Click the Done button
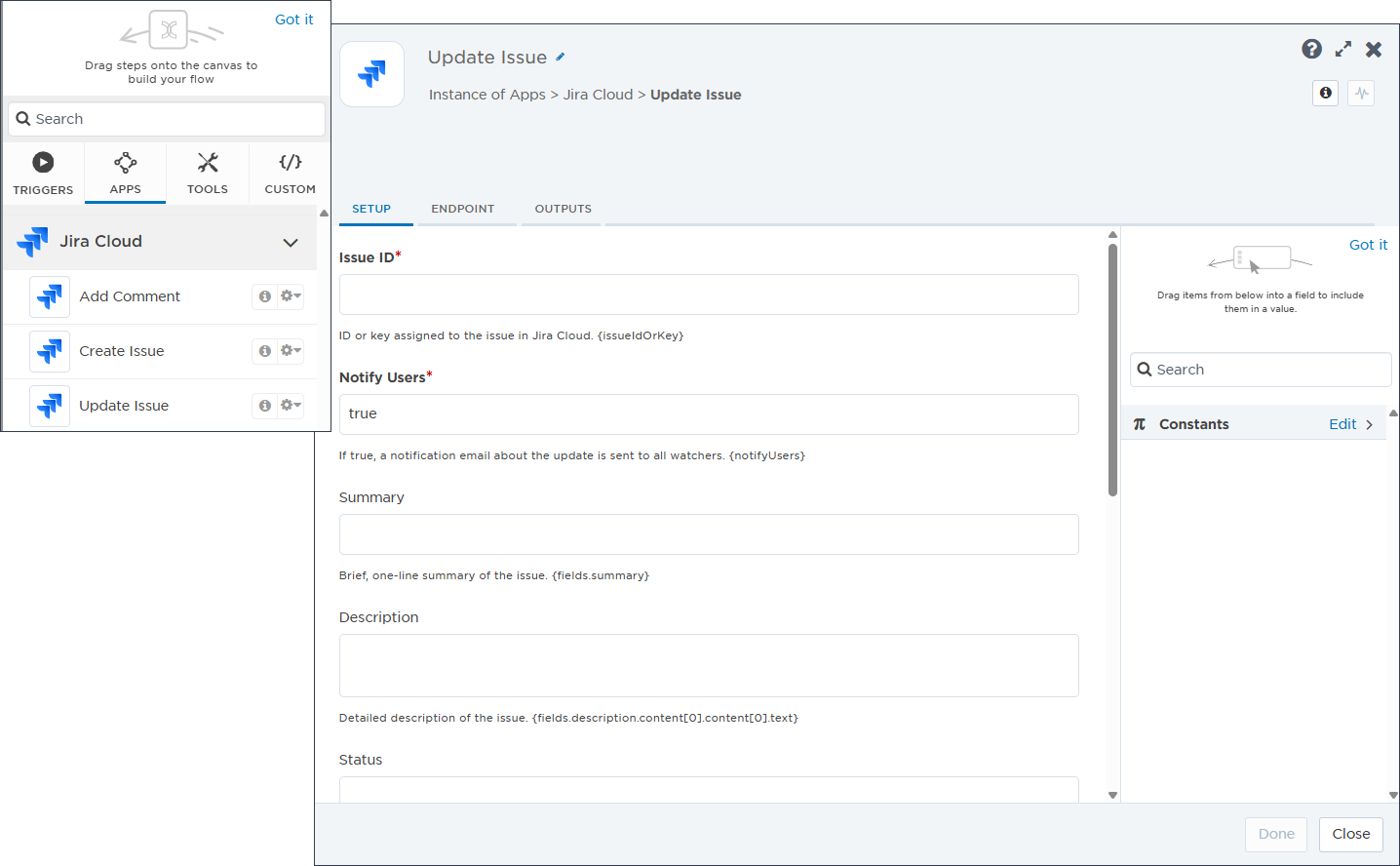The height and width of the screenshot is (866, 1400). click(1276, 834)
